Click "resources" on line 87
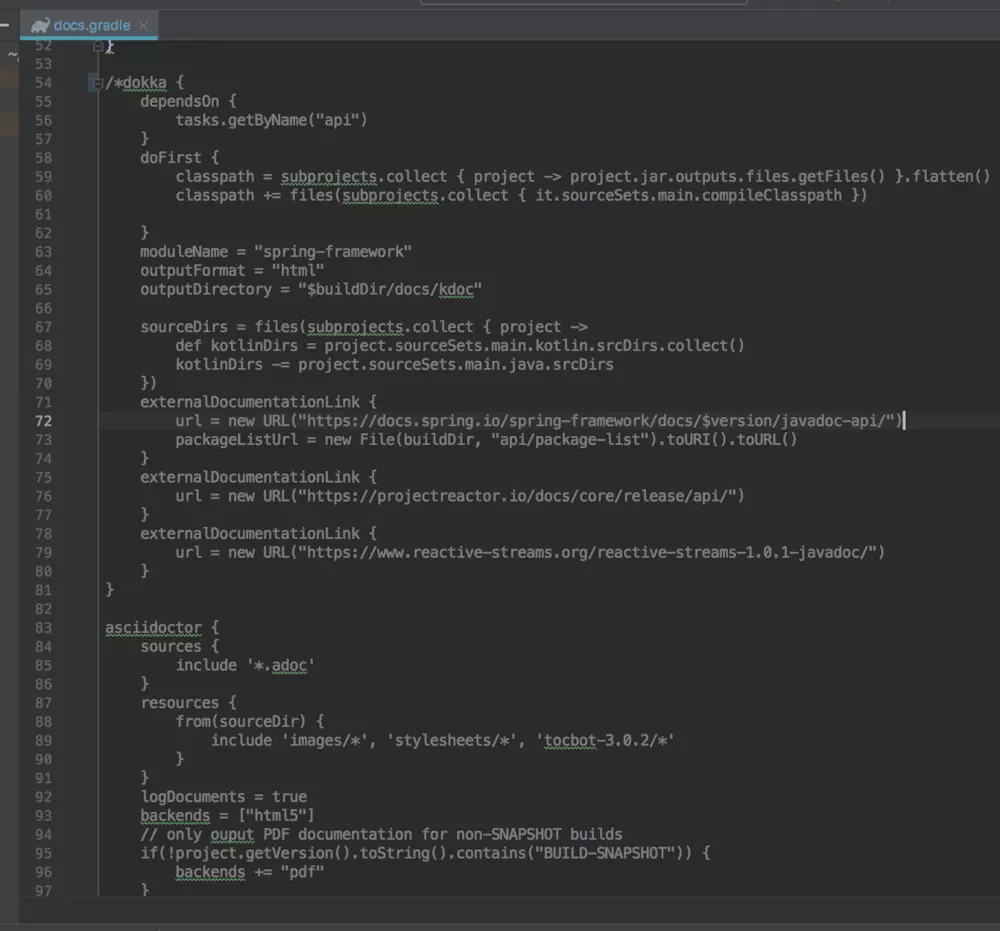Image resolution: width=1000 pixels, height=931 pixels. tap(179, 703)
